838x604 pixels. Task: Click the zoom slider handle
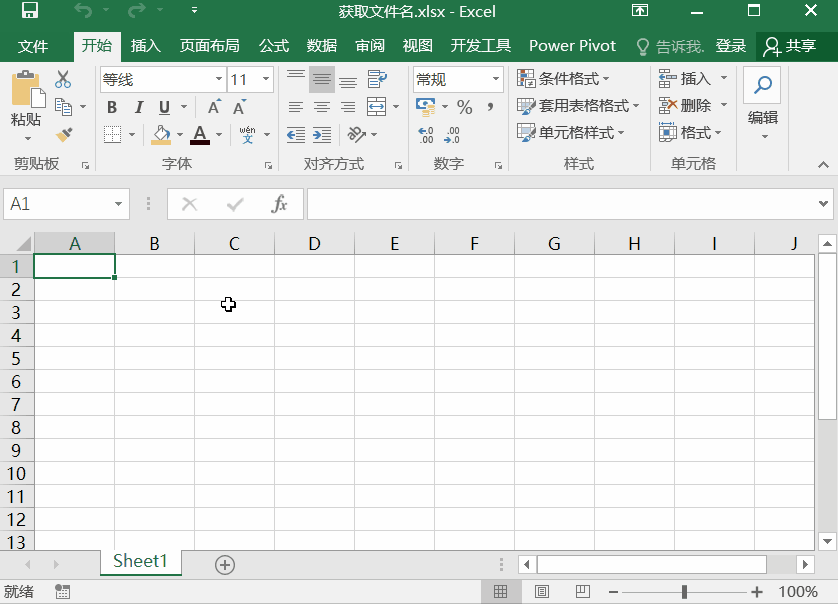tap(684, 592)
